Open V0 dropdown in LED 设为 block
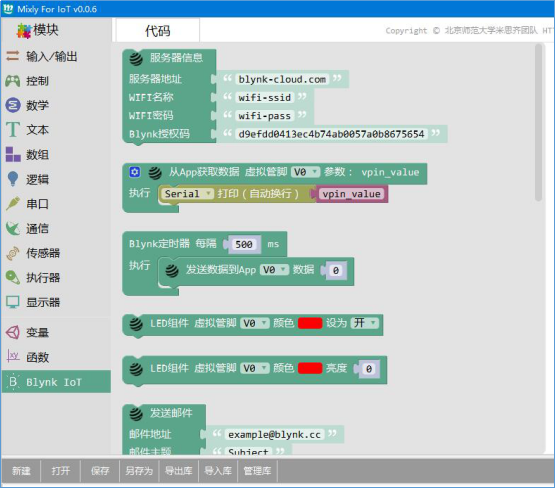Image resolution: width=556 pixels, height=489 pixels. click(255, 323)
